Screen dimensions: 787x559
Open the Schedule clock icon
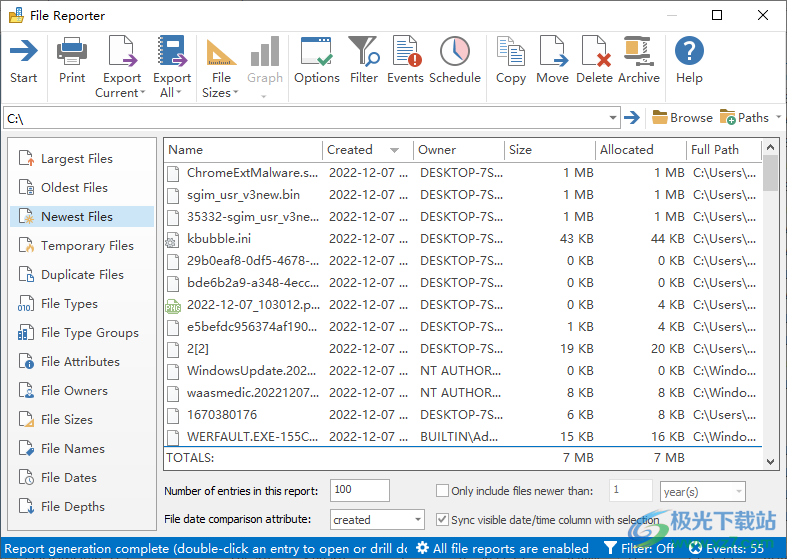point(455,51)
